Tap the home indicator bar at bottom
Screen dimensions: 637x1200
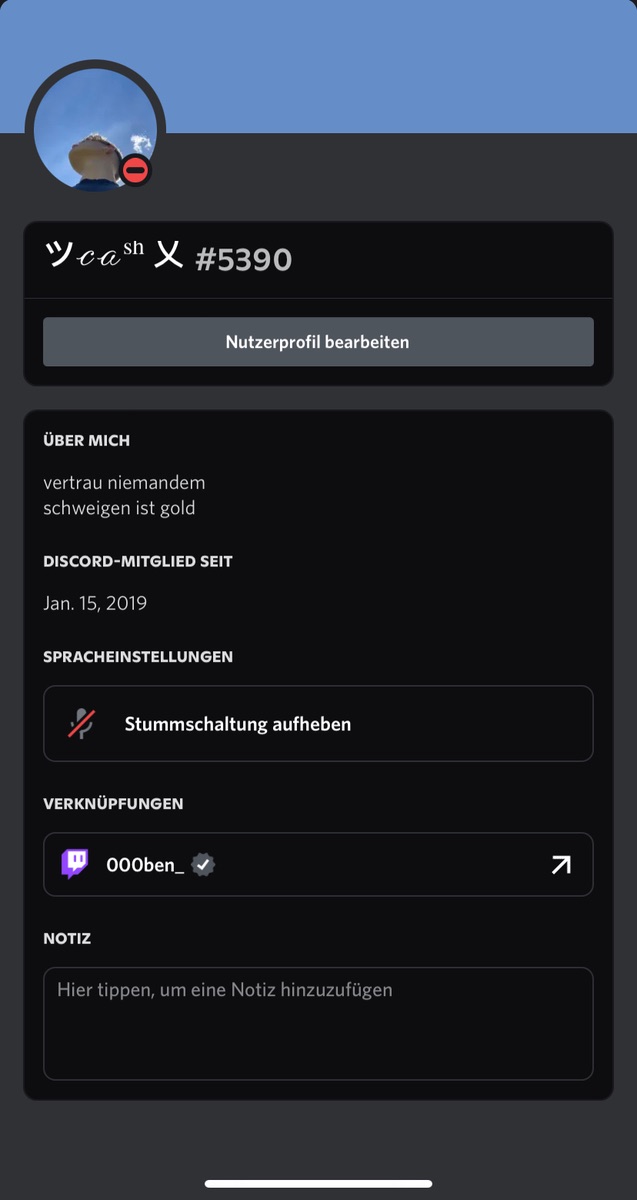318,1184
